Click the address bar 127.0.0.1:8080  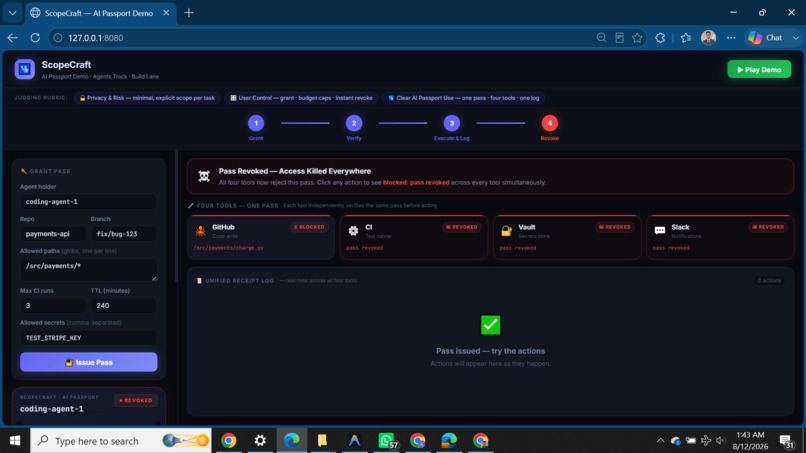pos(96,38)
